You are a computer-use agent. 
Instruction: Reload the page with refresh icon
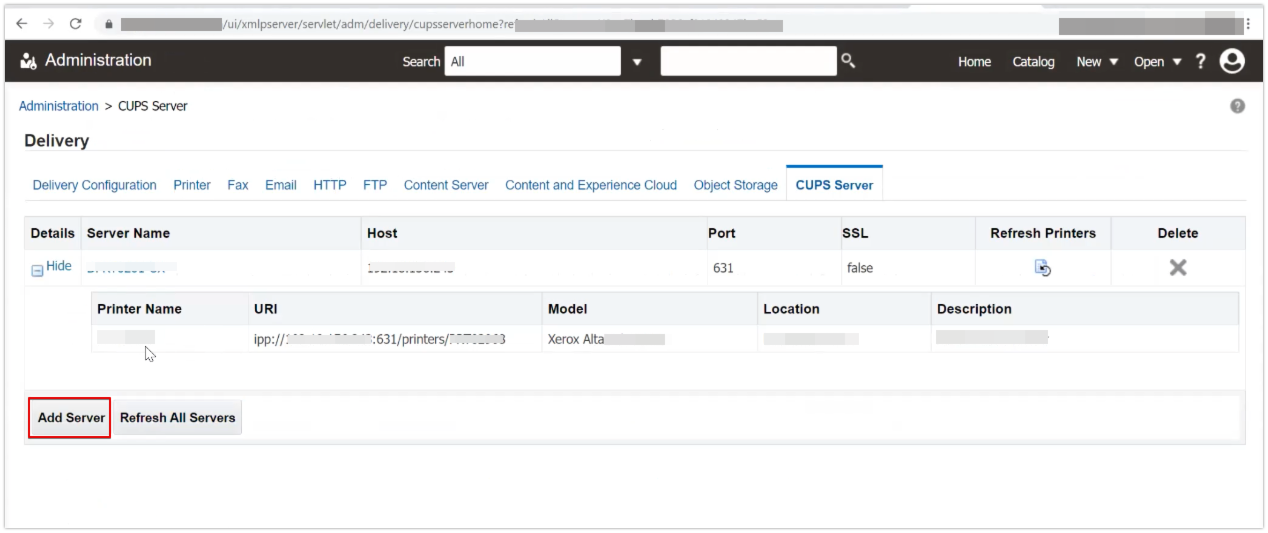tap(75, 23)
